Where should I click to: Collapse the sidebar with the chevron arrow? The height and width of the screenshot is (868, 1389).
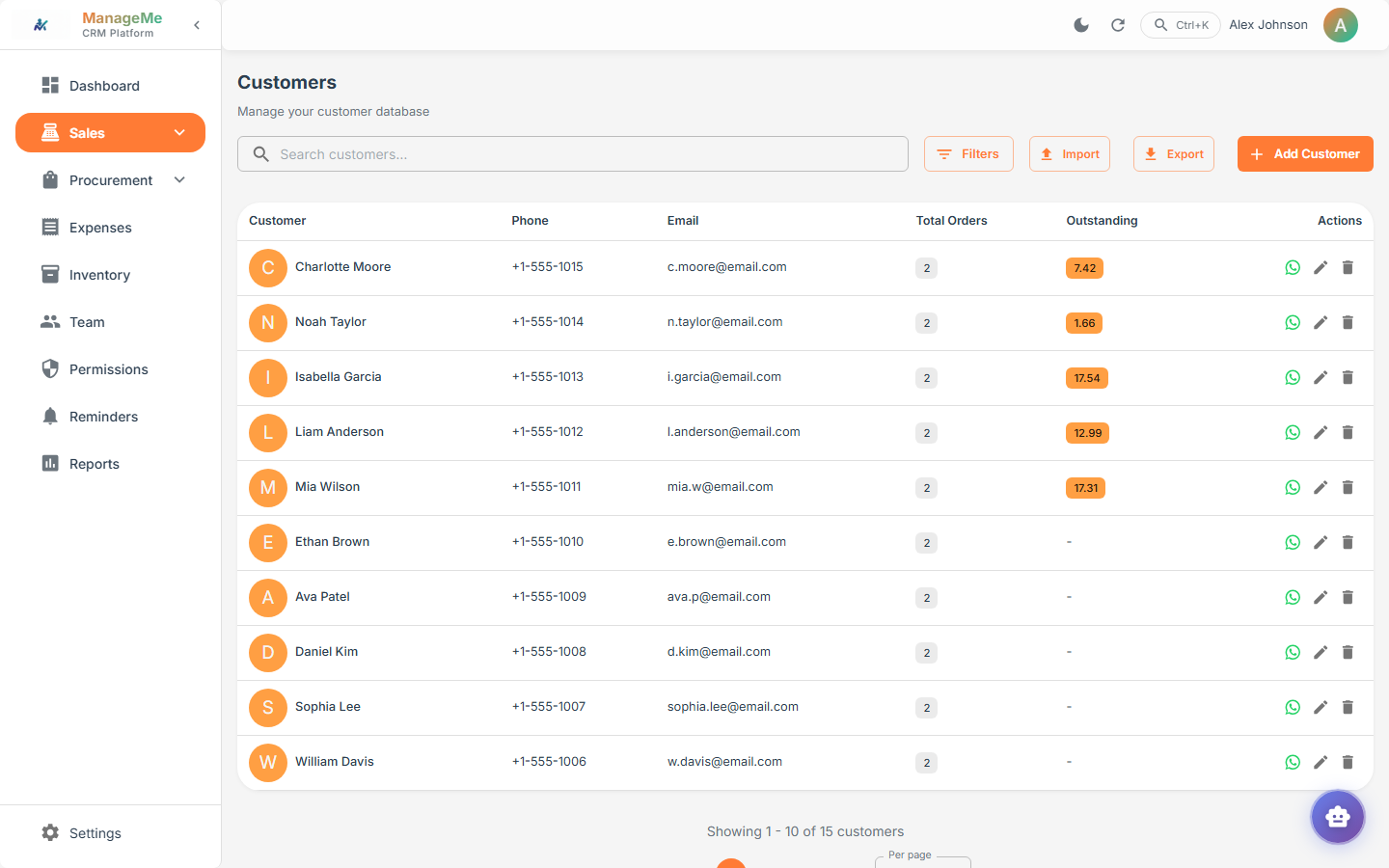[197, 25]
